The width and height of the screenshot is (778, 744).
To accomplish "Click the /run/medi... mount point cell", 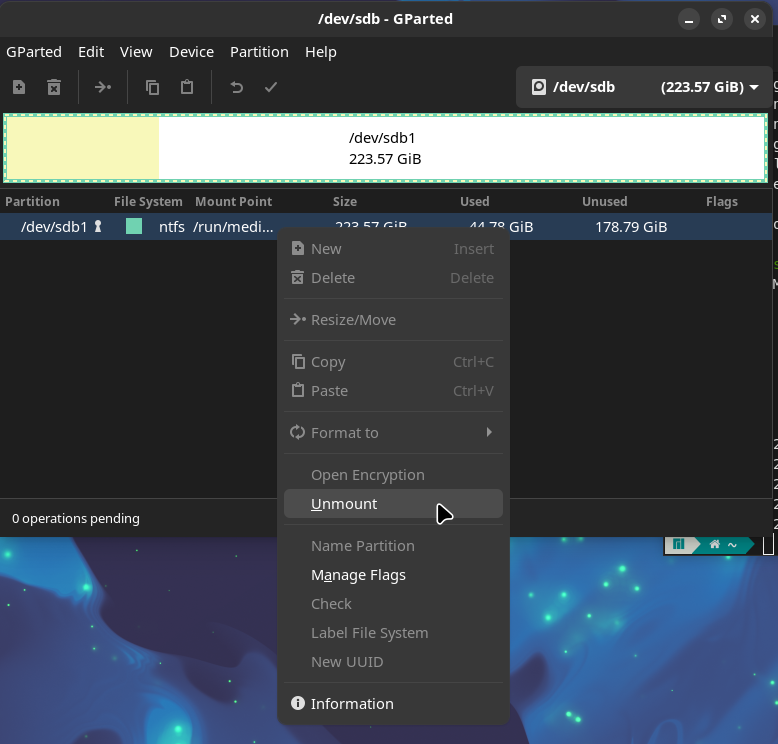I will [x=233, y=227].
